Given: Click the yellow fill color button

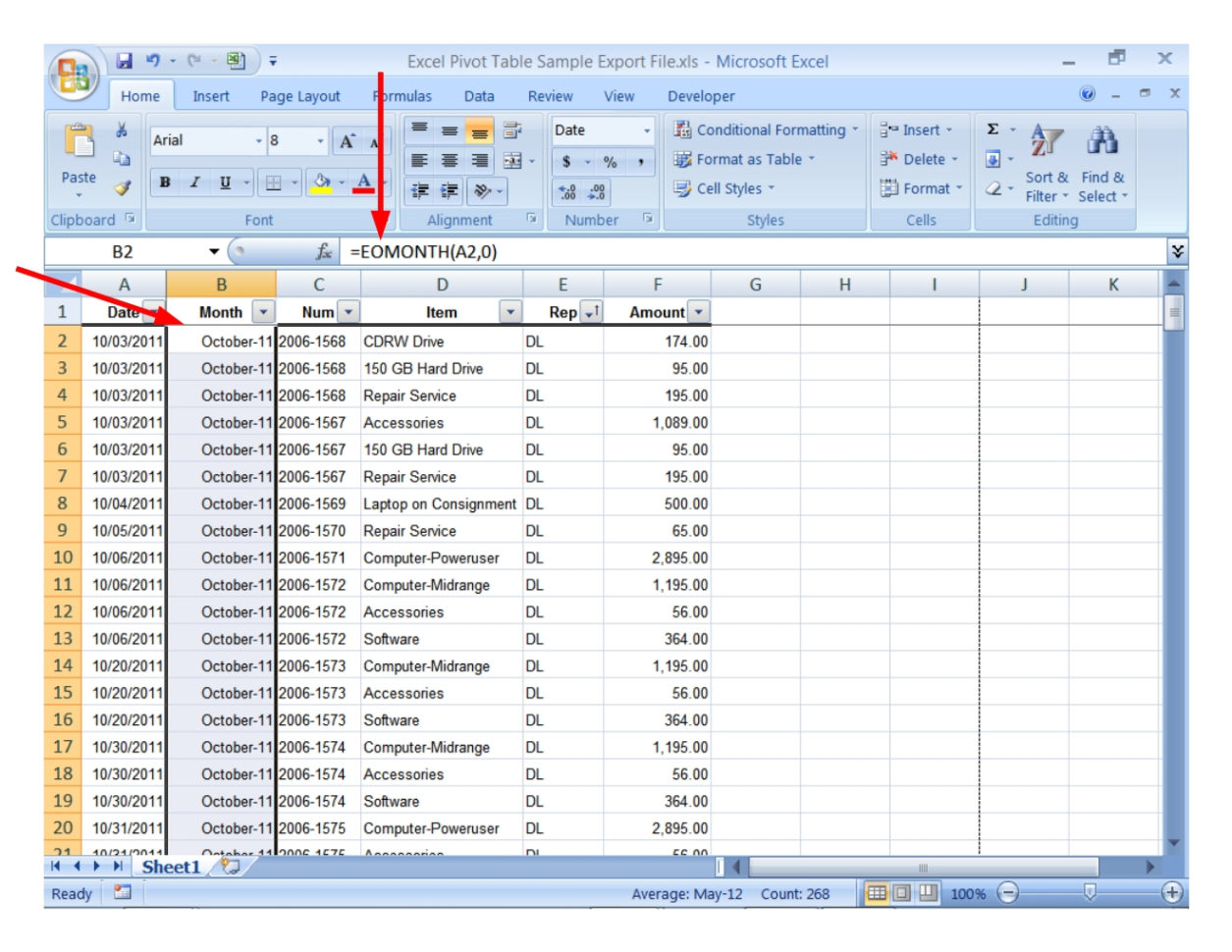Looking at the screenshot, I should coord(320,183).
